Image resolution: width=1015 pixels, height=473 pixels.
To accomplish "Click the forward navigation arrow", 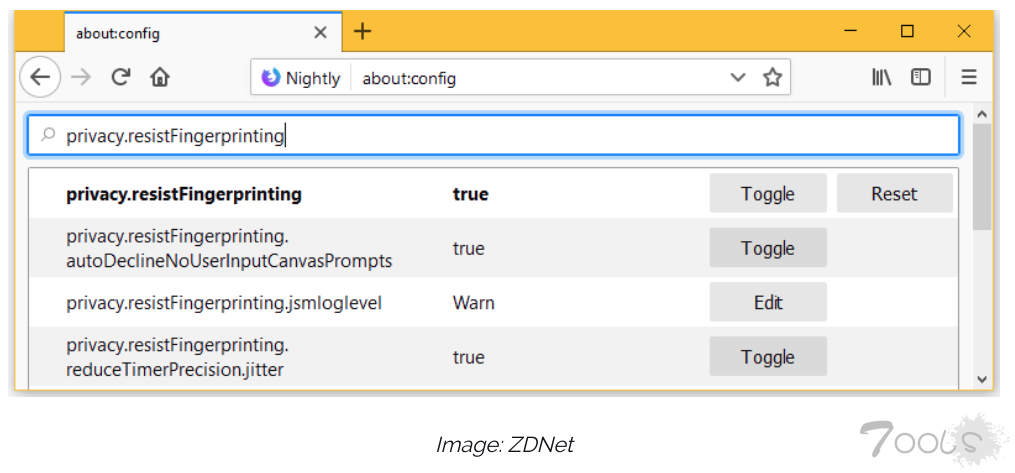I will pos(82,77).
